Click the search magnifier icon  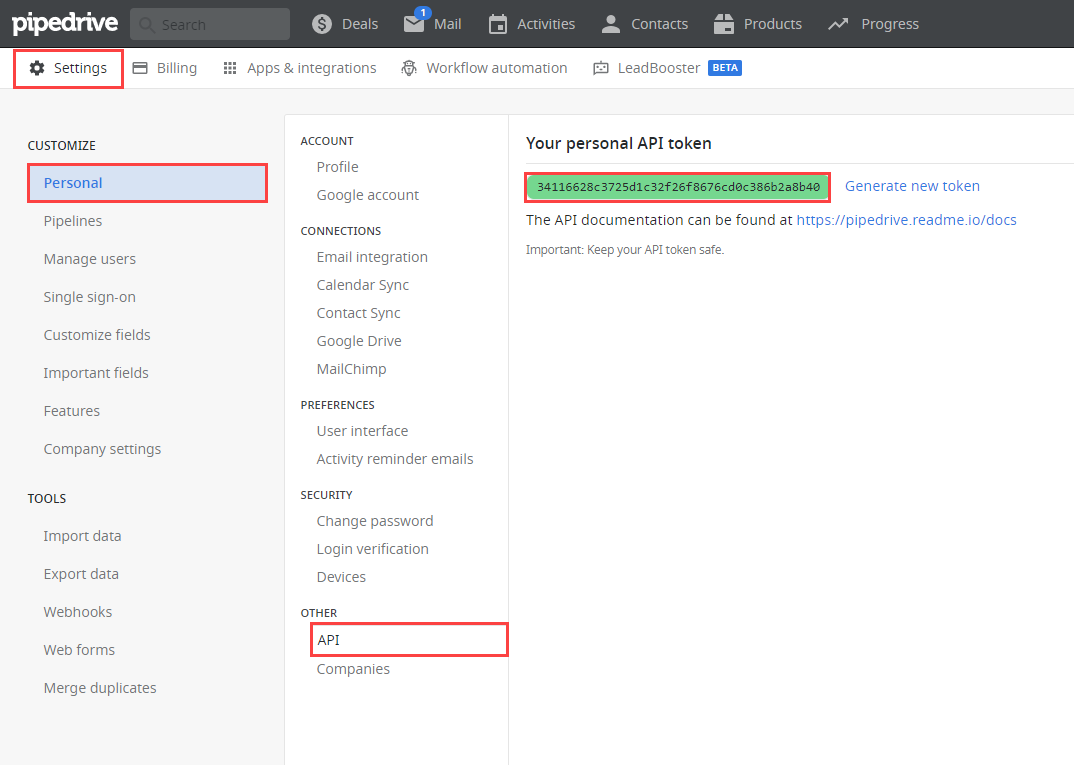[x=146, y=25]
